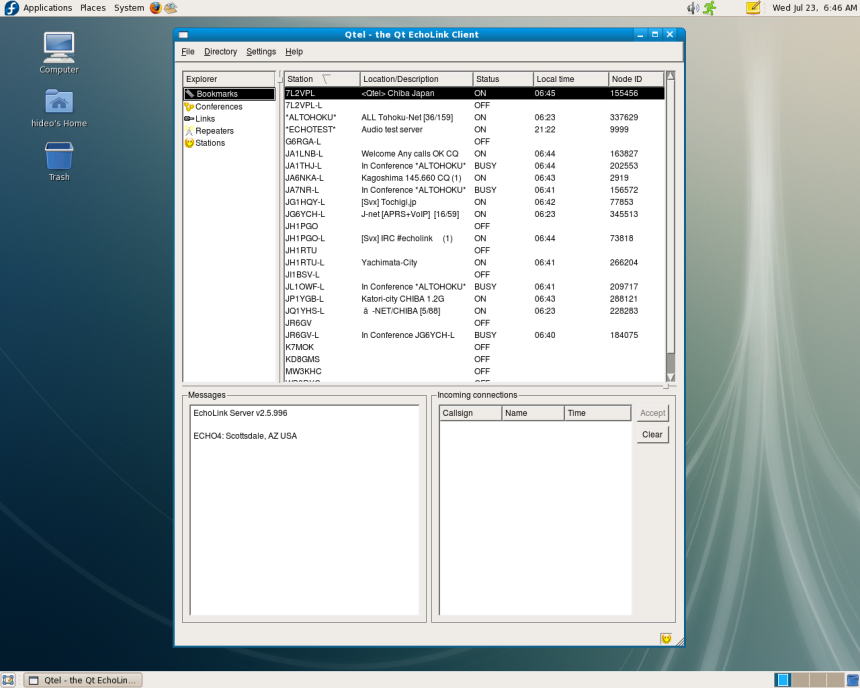Screen dimensions: 860x688
Task: Open the File menu
Action: (x=188, y=52)
